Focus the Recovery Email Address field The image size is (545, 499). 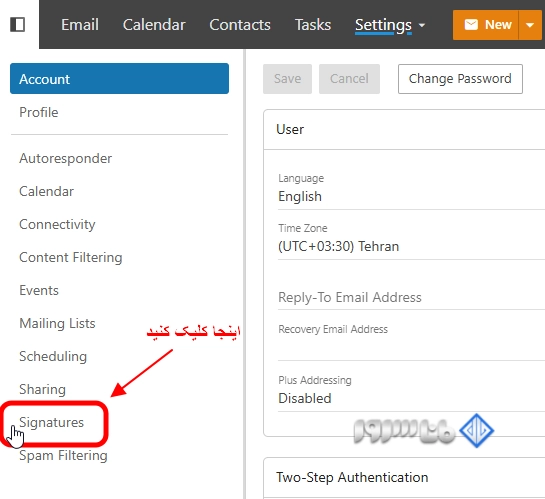(x=411, y=342)
